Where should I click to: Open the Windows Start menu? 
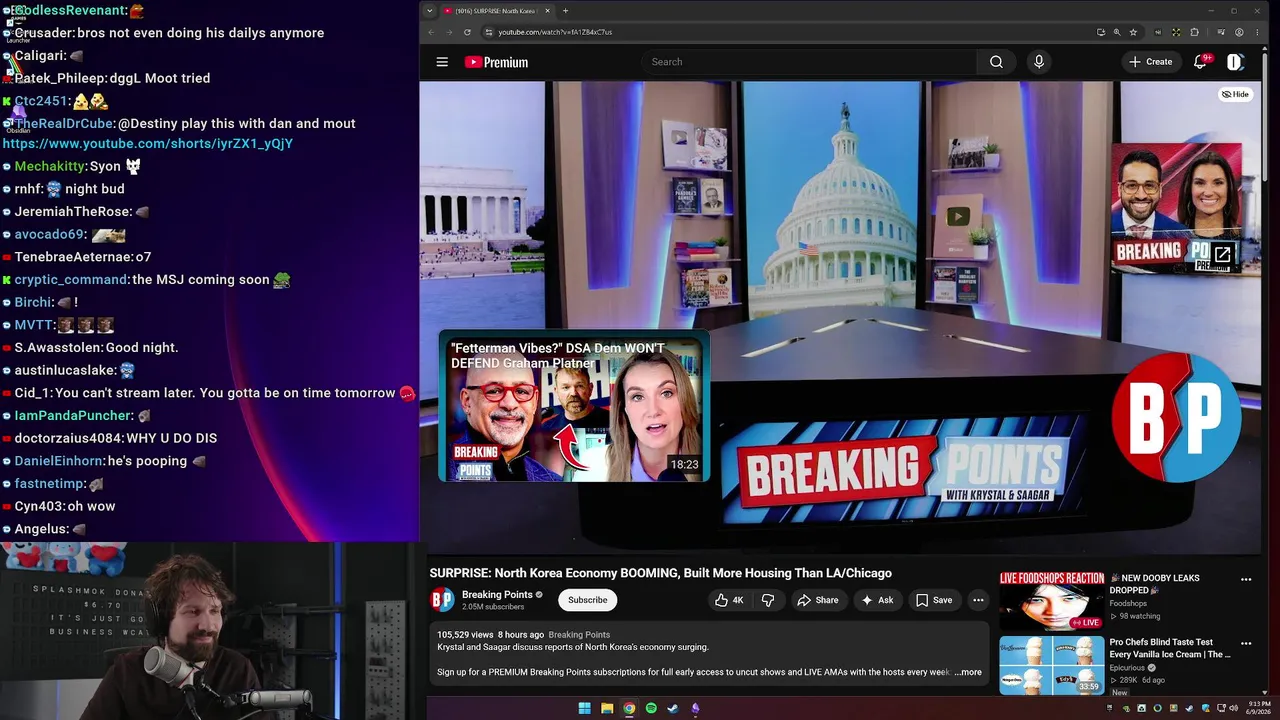pyautogui.click(x=584, y=708)
